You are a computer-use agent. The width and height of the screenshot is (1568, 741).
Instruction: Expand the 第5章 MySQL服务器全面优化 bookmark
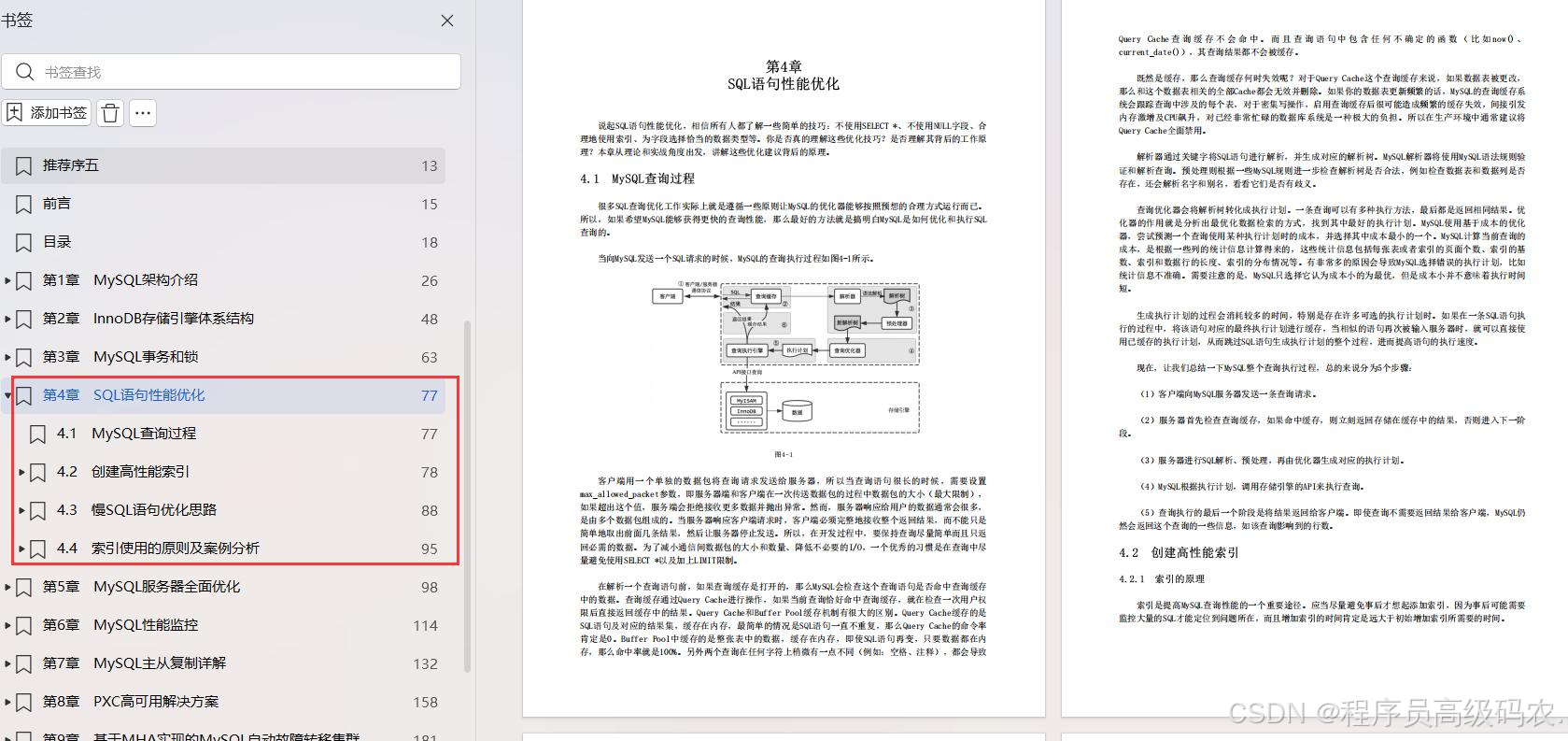pyautogui.click(x=7, y=587)
